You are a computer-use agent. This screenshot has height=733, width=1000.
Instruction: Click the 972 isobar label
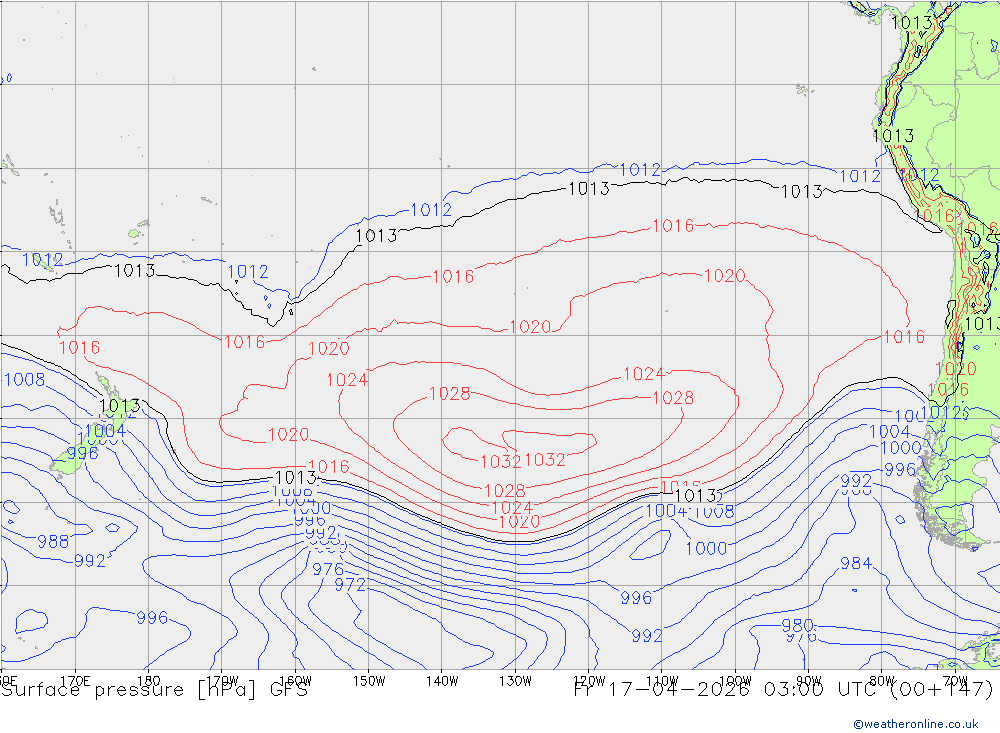tap(350, 584)
